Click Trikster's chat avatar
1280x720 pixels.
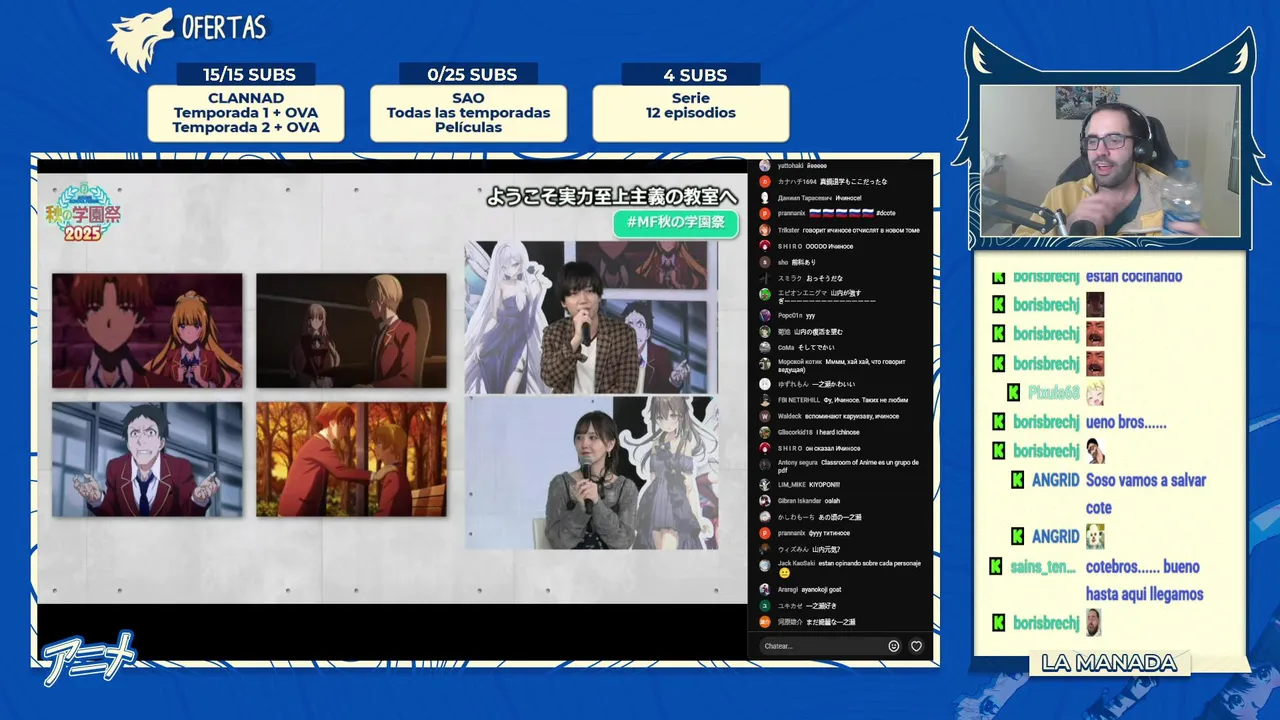tap(765, 230)
